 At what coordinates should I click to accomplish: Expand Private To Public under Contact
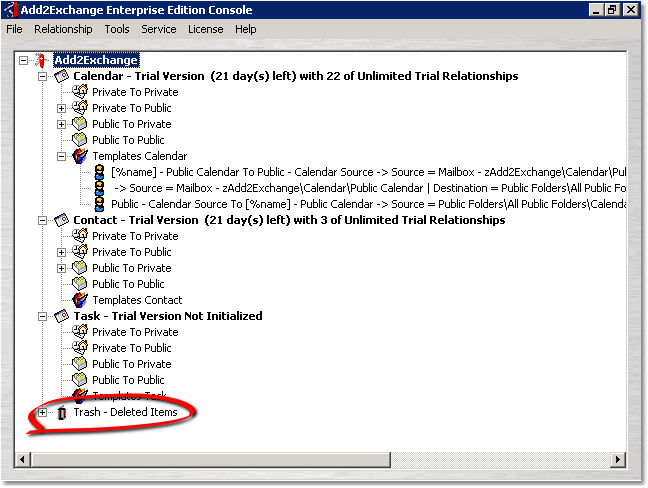pos(61,252)
